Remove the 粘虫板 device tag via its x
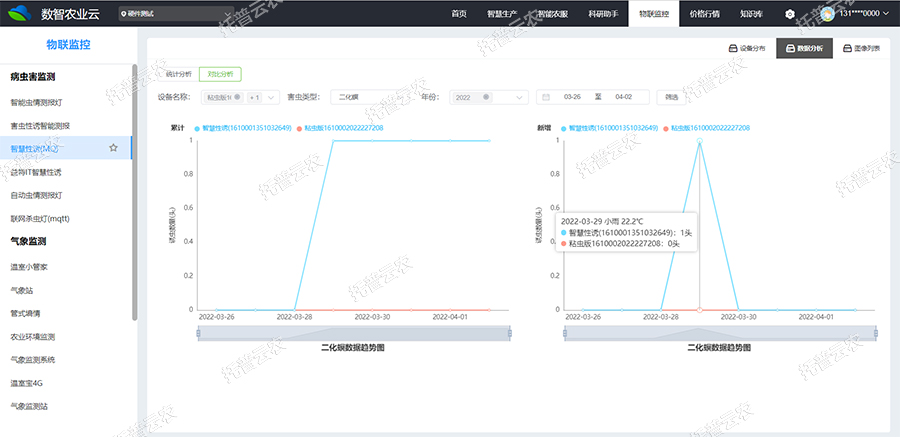Image resolution: width=900 pixels, height=437 pixels. tap(237, 97)
